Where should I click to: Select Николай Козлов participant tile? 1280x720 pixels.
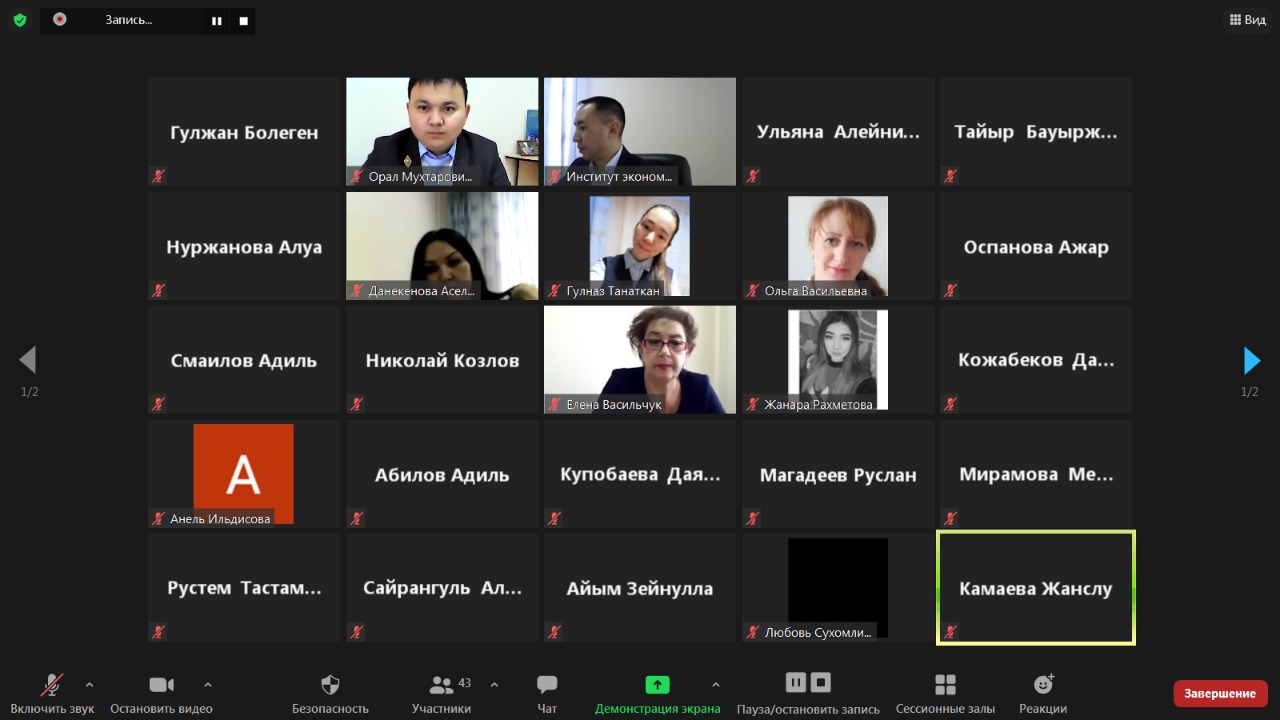[x=442, y=360]
